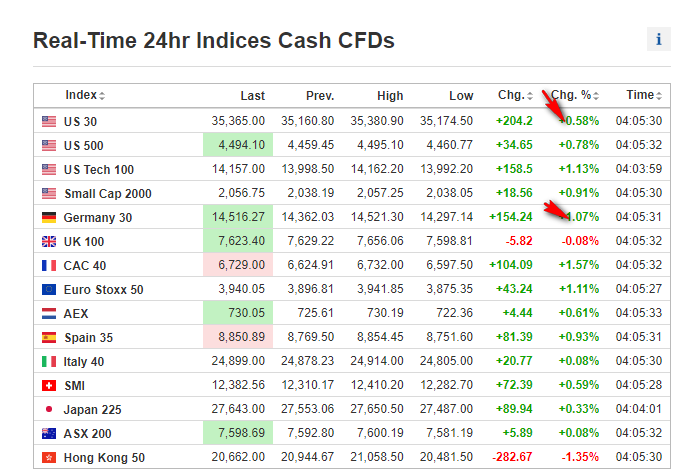This screenshot has height=475, width=685.
Task: Click the info icon beside the title
Action: tap(658, 39)
